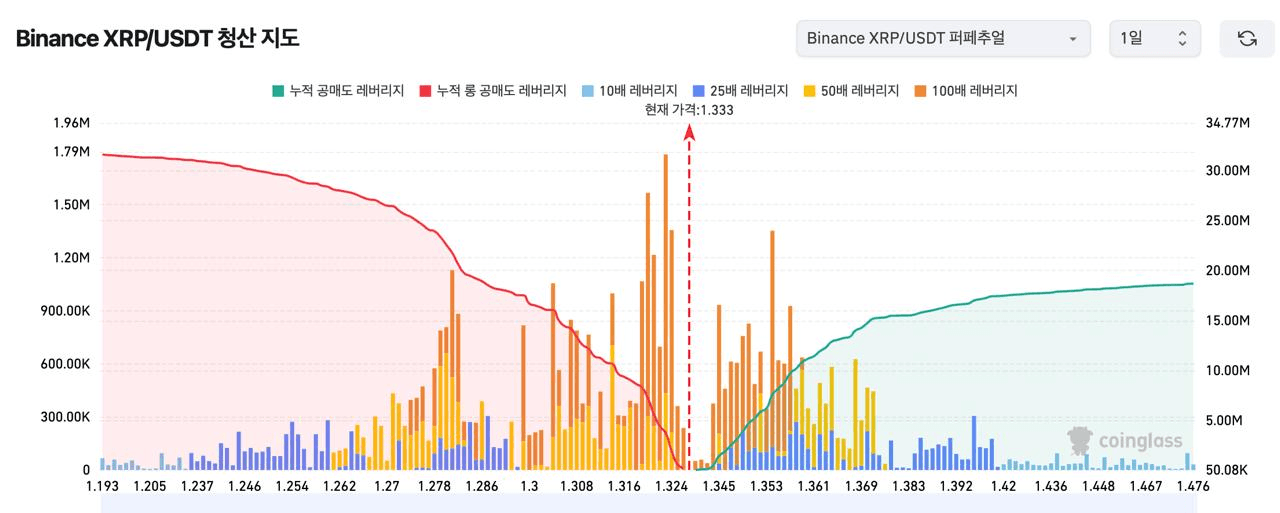Click the 1.96M left axis label
1280x513 pixels.
pos(71,123)
